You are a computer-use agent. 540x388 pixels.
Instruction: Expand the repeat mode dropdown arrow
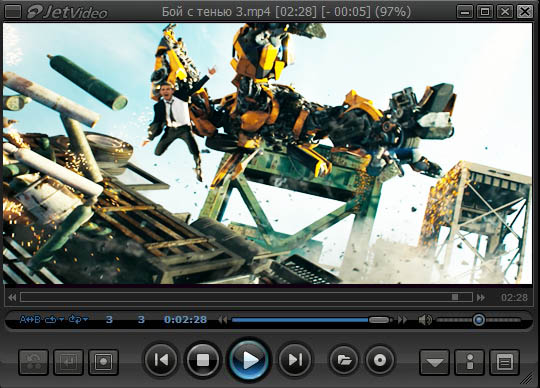(x=61, y=319)
